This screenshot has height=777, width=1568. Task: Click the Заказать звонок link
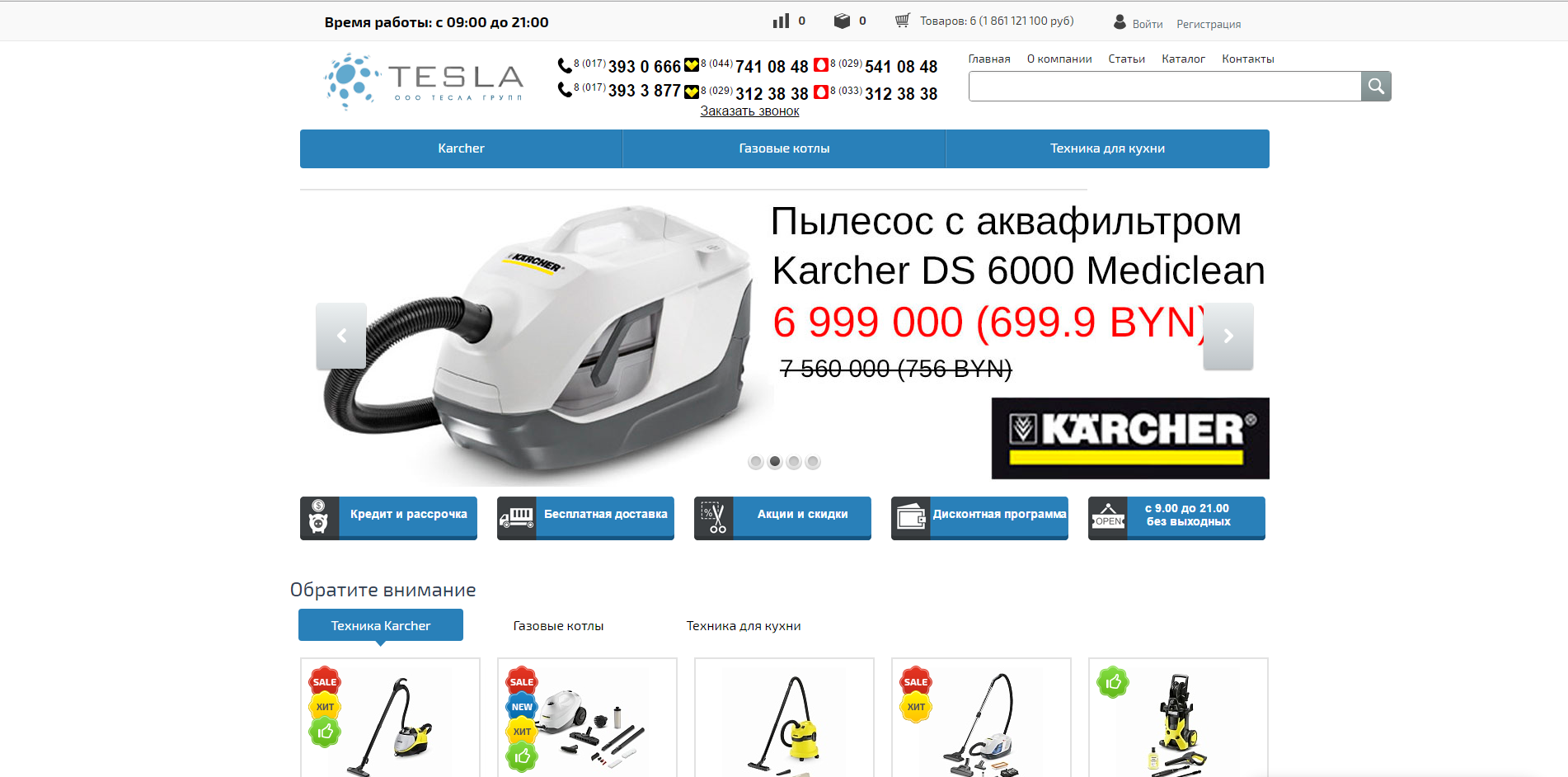click(x=749, y=111)
